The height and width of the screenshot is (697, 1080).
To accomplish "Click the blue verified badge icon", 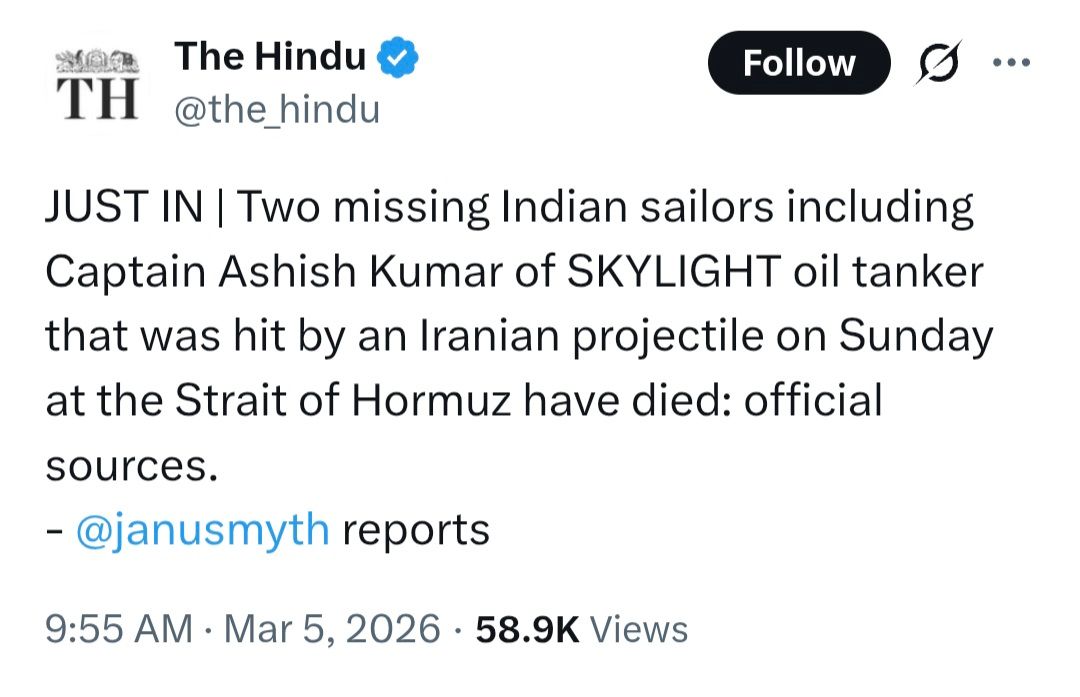I will [399, 59].
